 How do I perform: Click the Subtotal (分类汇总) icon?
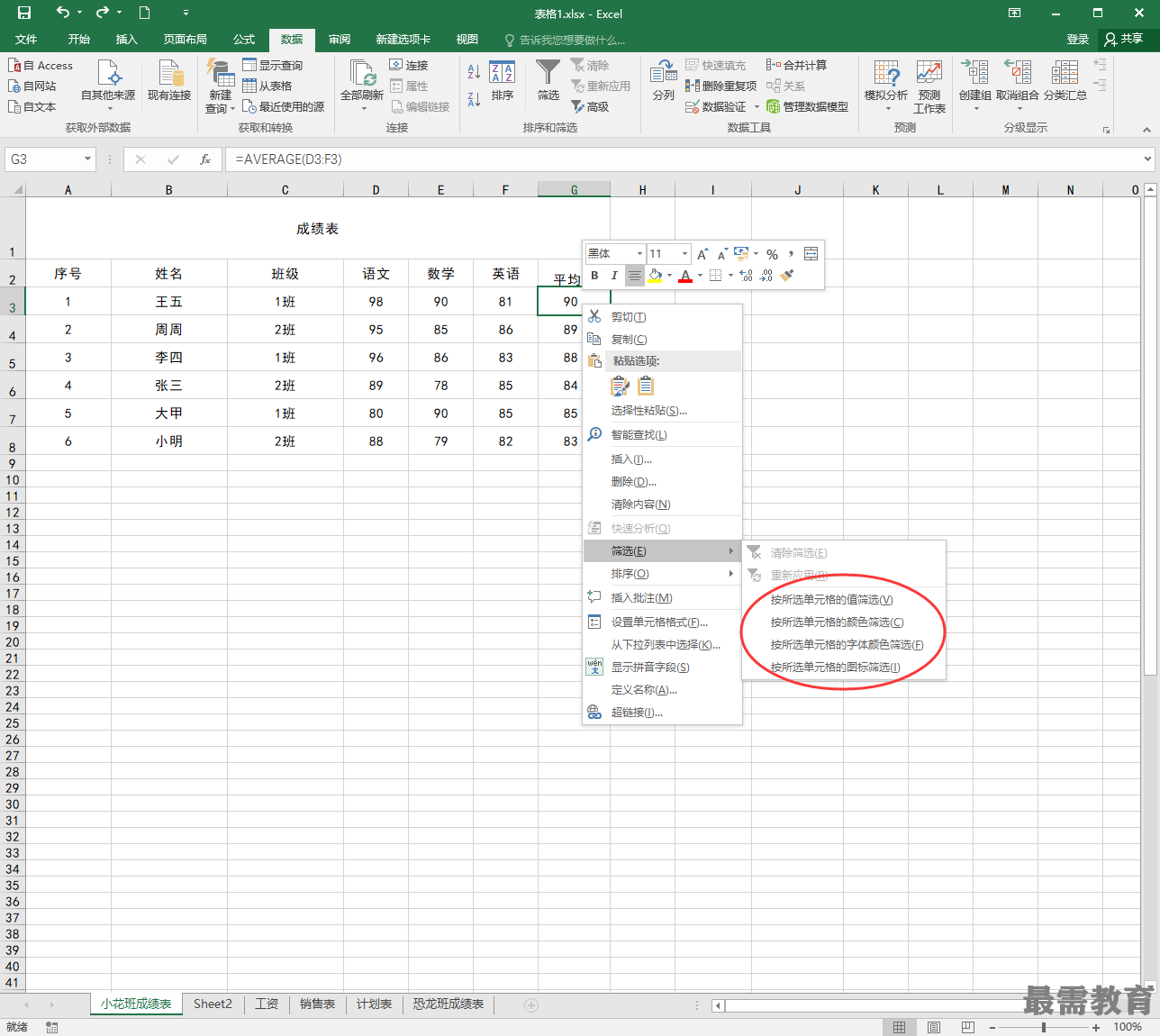click(x=1065, y=81)
